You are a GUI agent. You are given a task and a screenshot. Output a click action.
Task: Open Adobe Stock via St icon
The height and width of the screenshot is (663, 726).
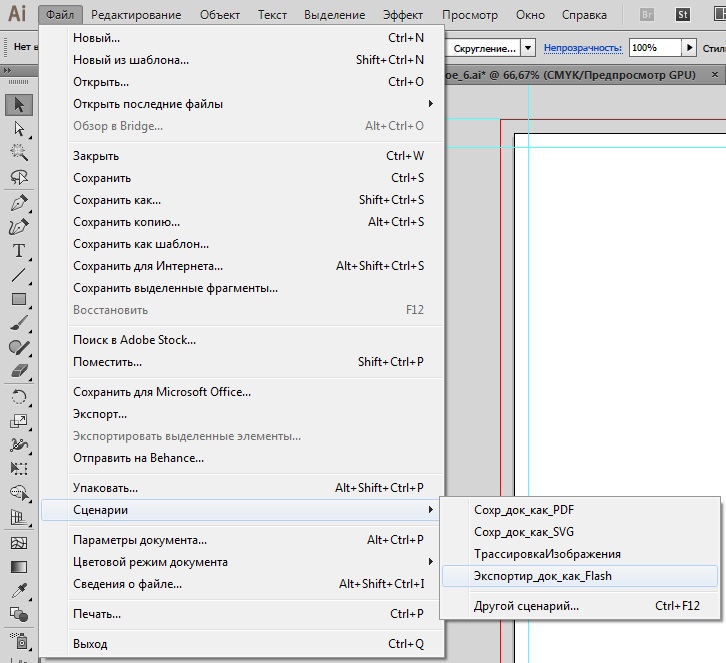click(683, 15)
